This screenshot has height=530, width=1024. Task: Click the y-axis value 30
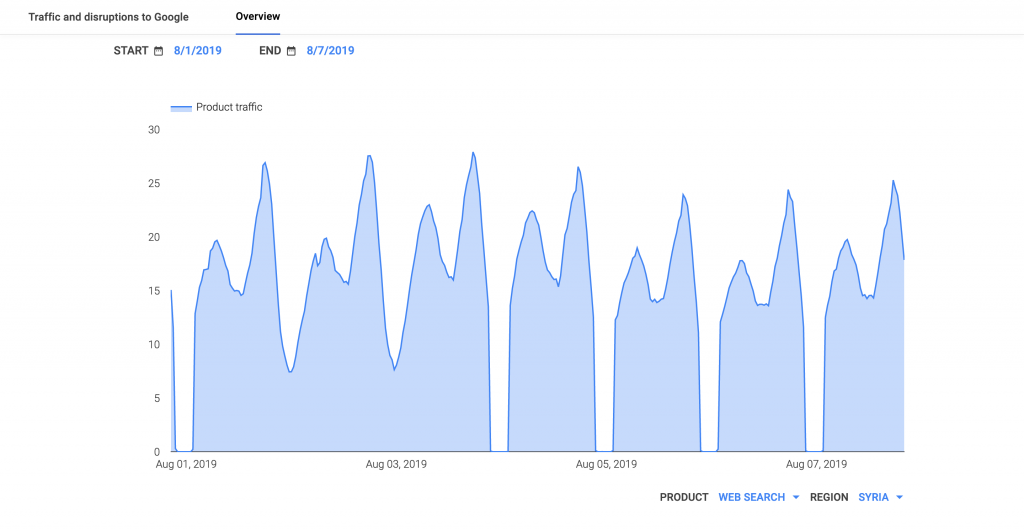coord(154,130)
